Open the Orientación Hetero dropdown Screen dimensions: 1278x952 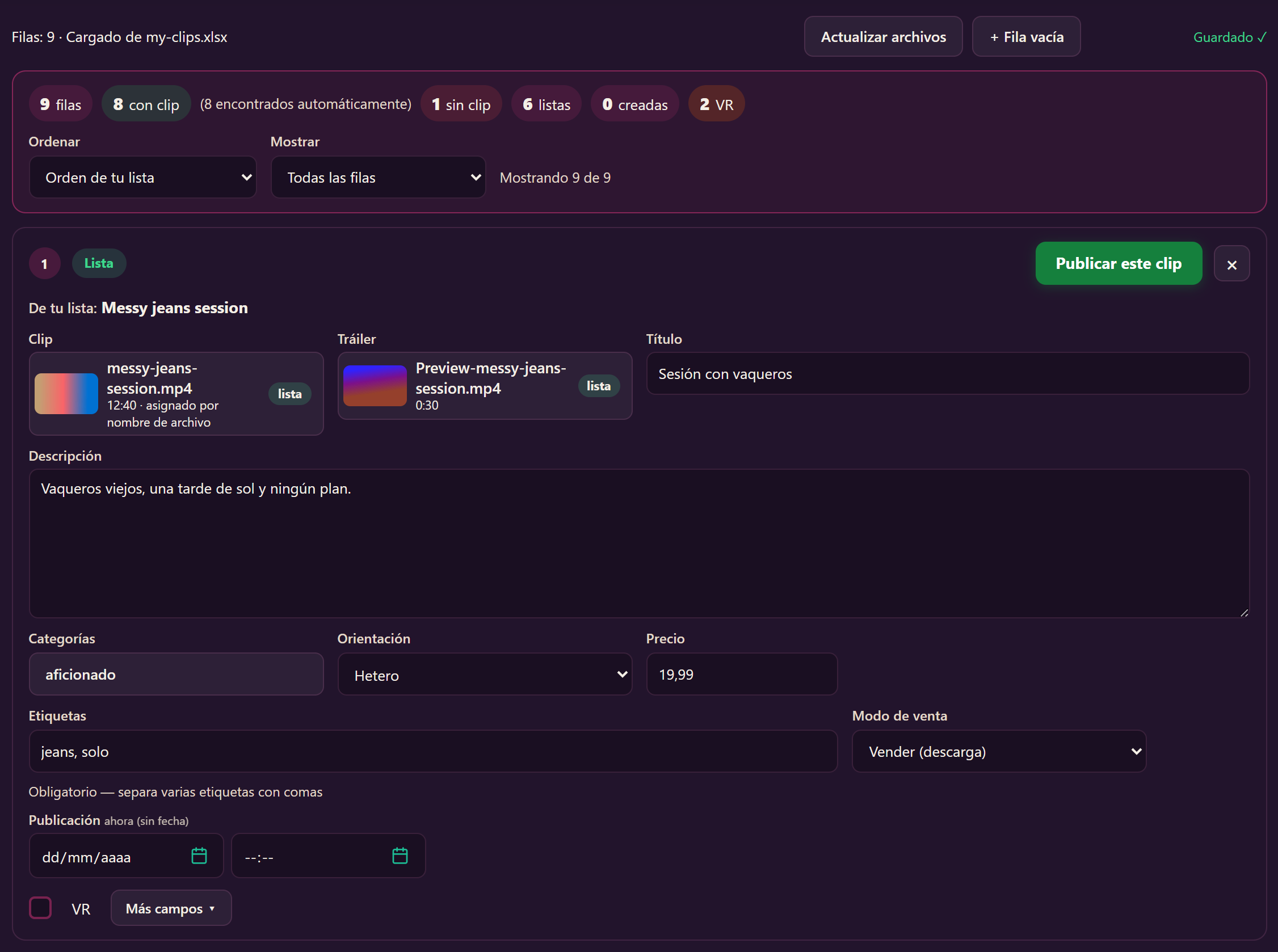pyautogui.click(x=485, y=674)
